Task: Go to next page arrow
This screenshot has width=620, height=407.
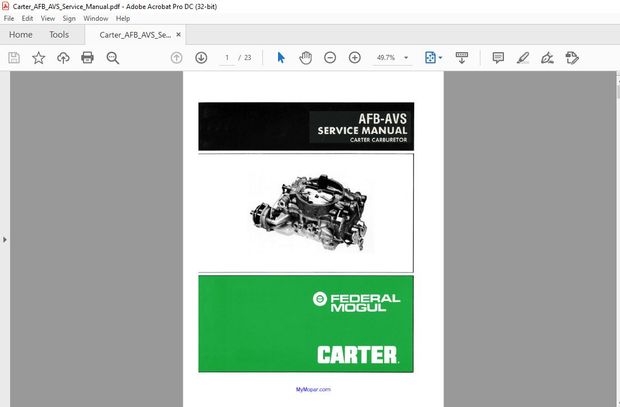Action: pyautogui.click(x=201, y=58)
